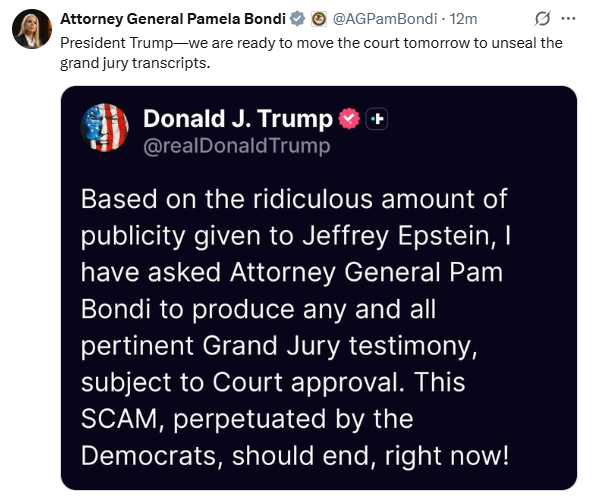Click Trump's flag-painted profile picture
594x500 pixels.
pos(105,128)
